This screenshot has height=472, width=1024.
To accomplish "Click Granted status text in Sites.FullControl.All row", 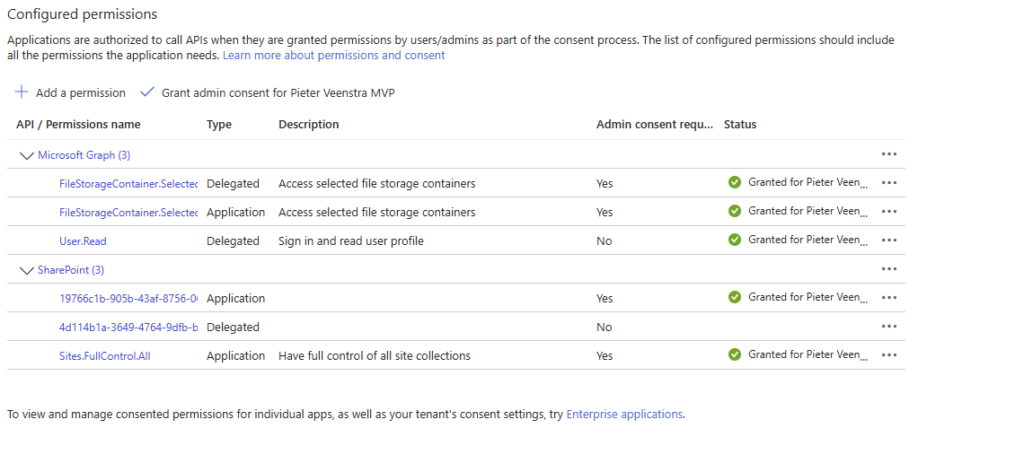I will [808, 355].
